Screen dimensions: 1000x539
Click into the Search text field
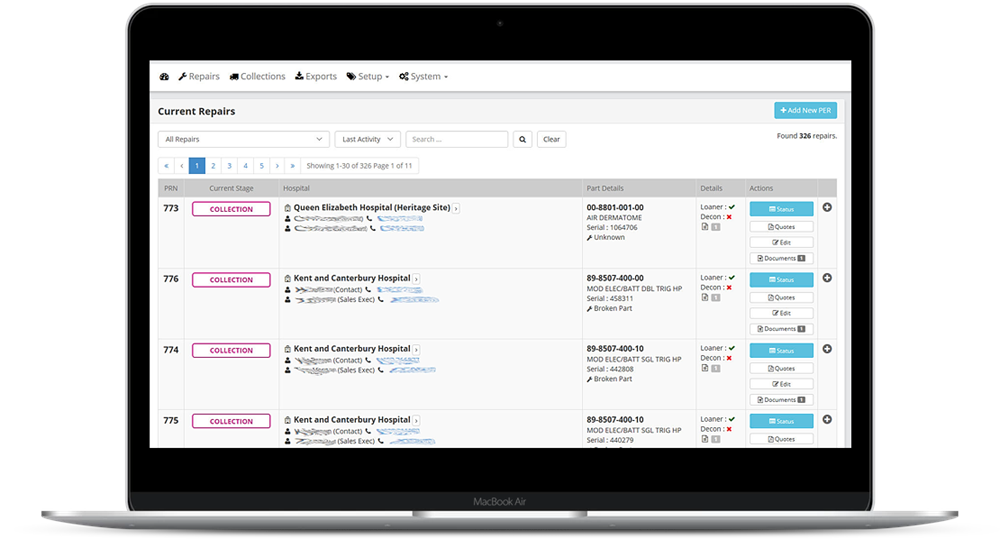pyautogui.click(x=456, y=139)
